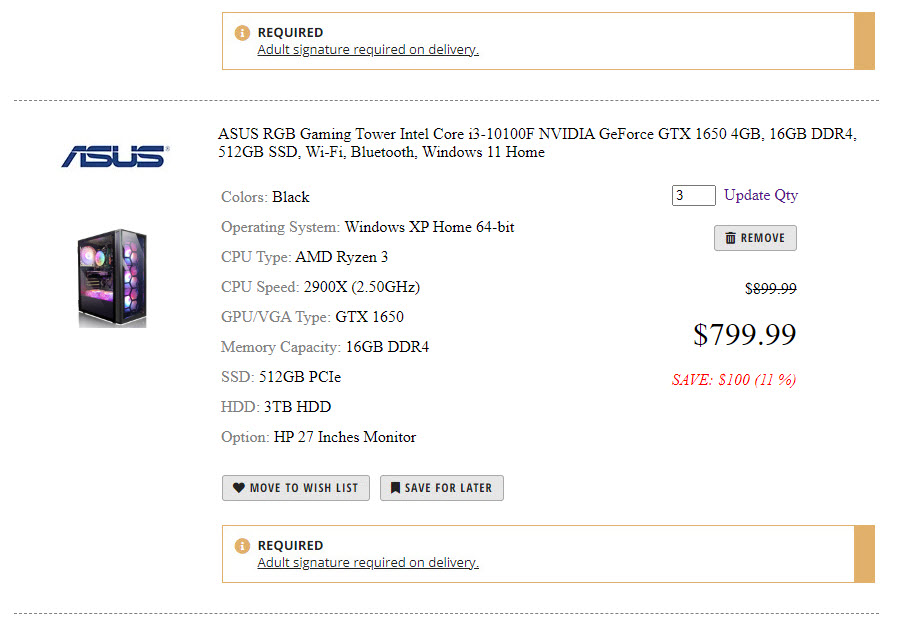Click the quantity input field showing 3
The image size is (905, 627).
(693, 195)
